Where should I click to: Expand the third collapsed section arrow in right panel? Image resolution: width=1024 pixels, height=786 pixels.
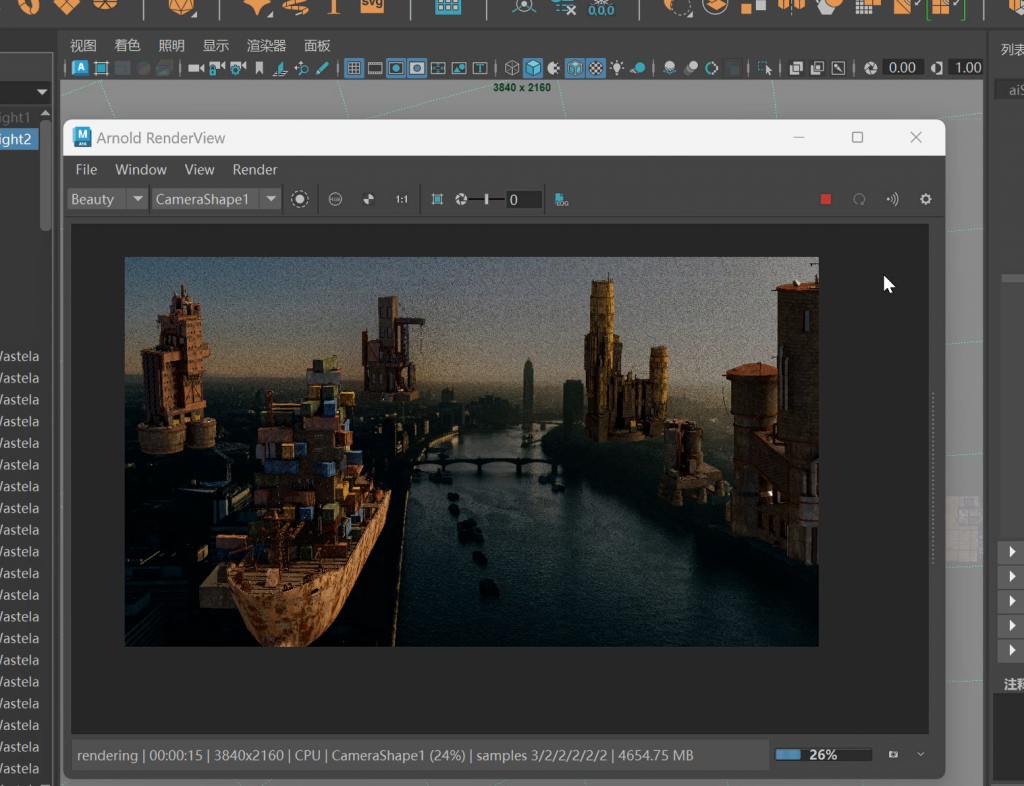[x=1012, y=601]
